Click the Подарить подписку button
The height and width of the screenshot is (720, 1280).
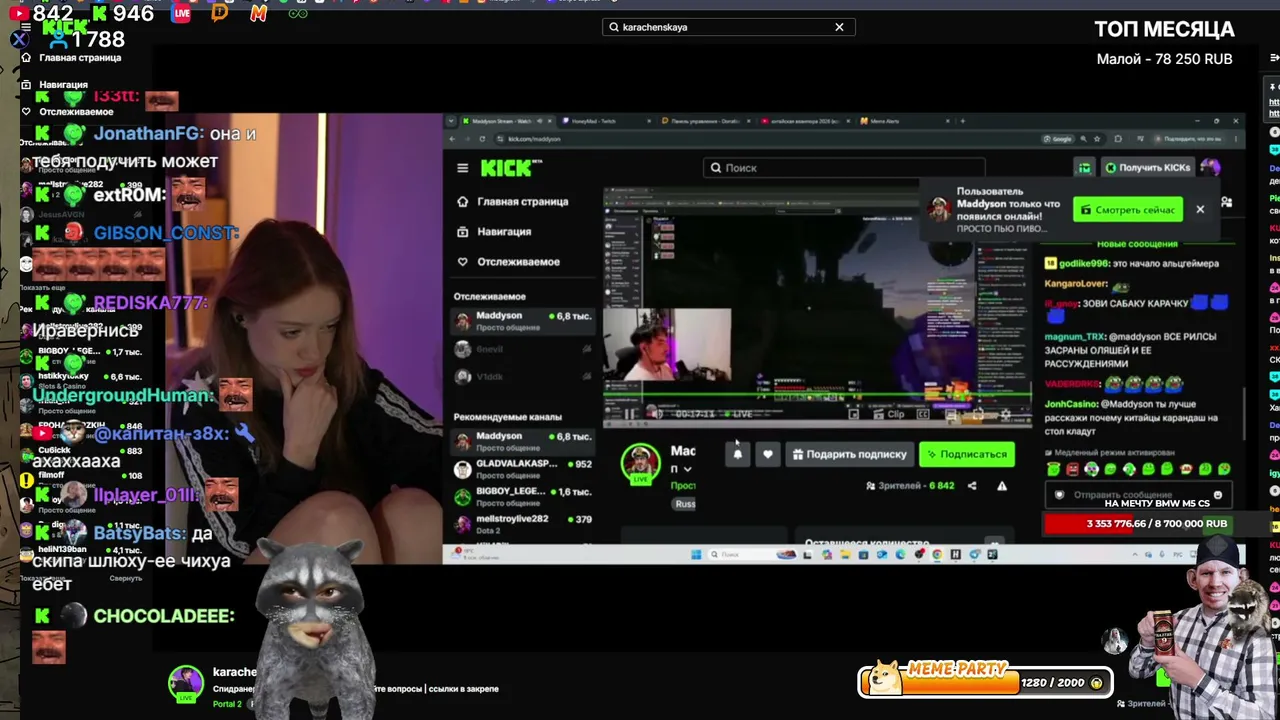[848, 454]
